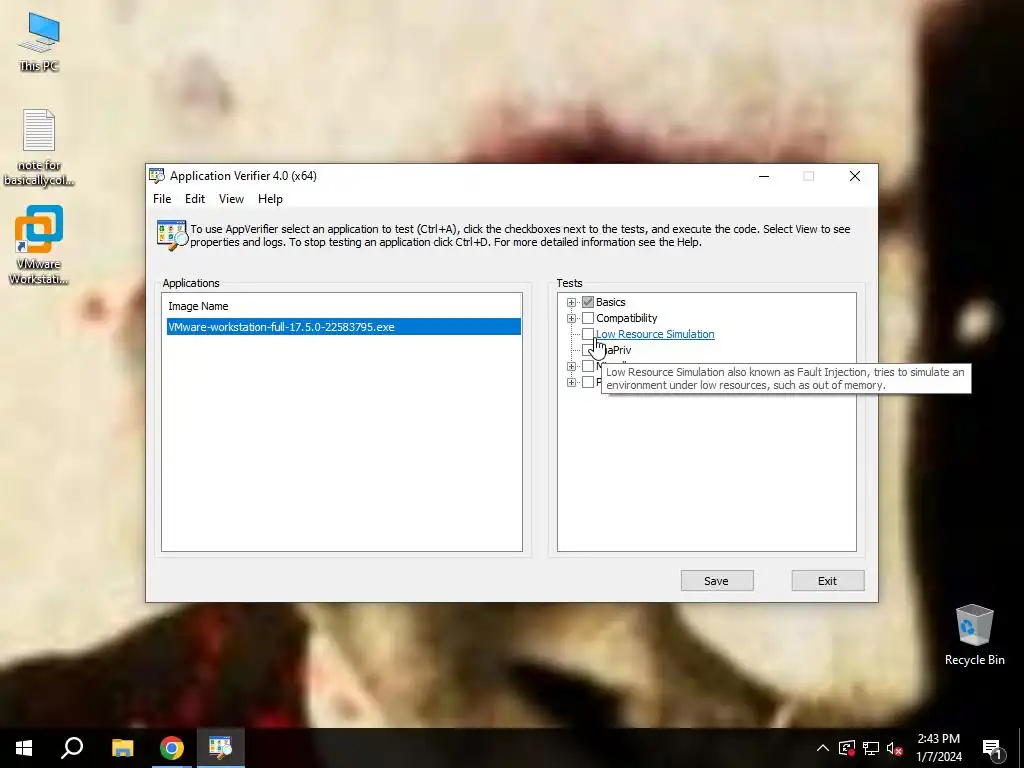Tick the checkbox in the row starting with M

[x=588, y=366]
